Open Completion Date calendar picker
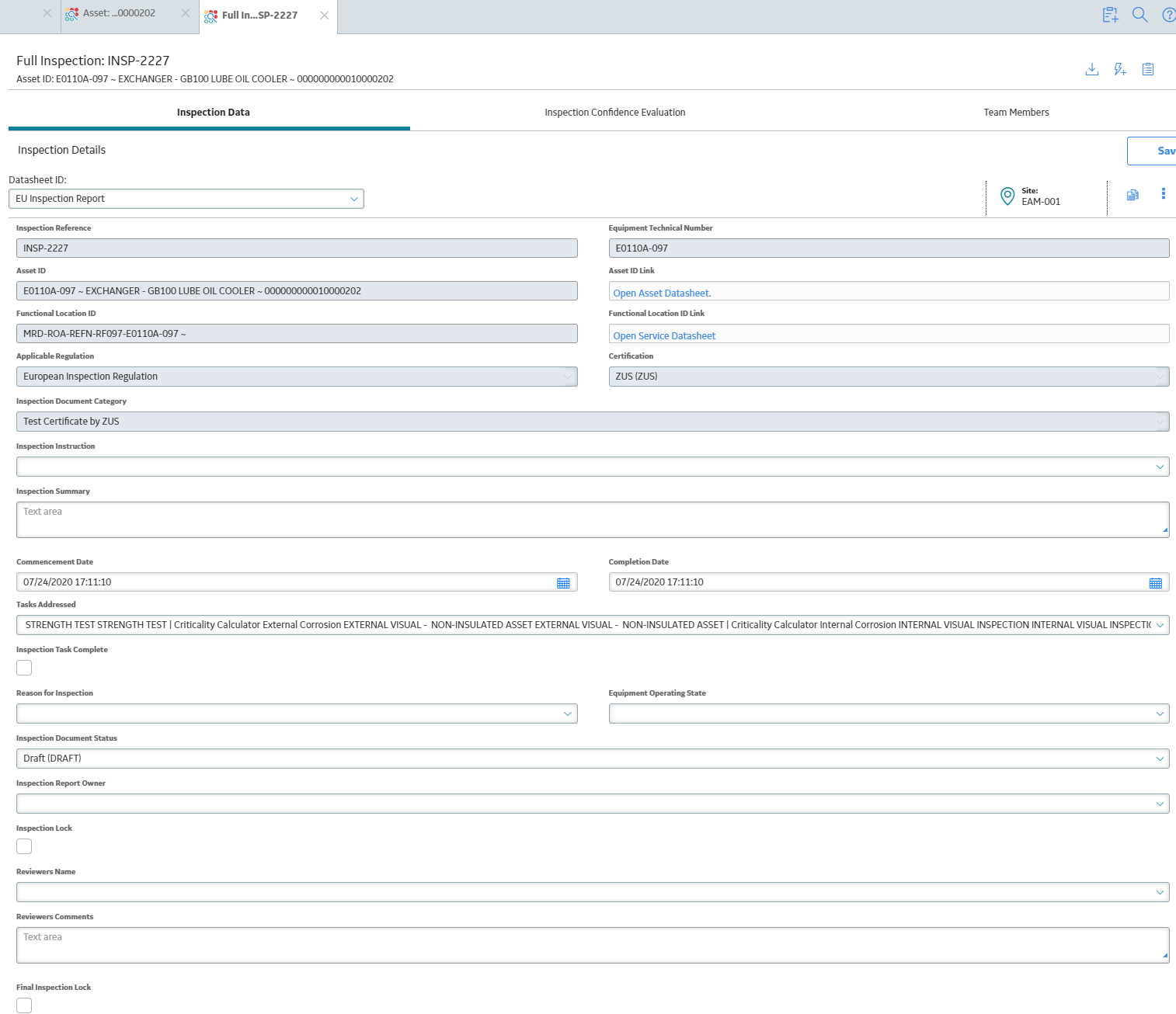 point(1155,582)
